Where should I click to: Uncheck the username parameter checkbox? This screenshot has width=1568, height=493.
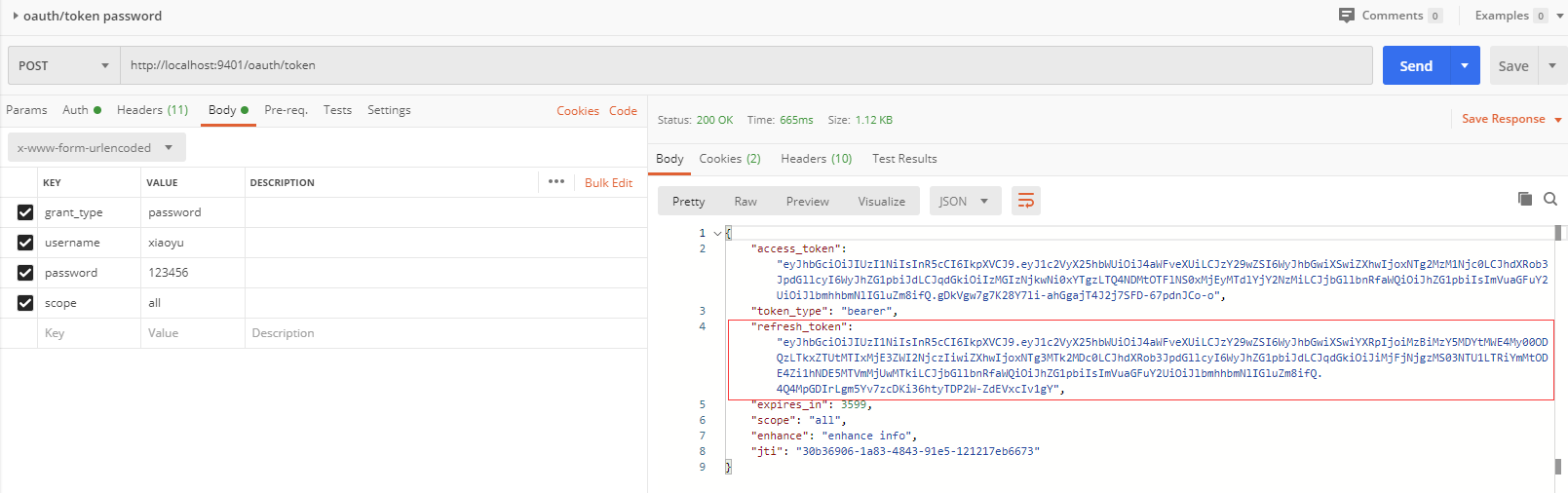(x=25, y=243)
